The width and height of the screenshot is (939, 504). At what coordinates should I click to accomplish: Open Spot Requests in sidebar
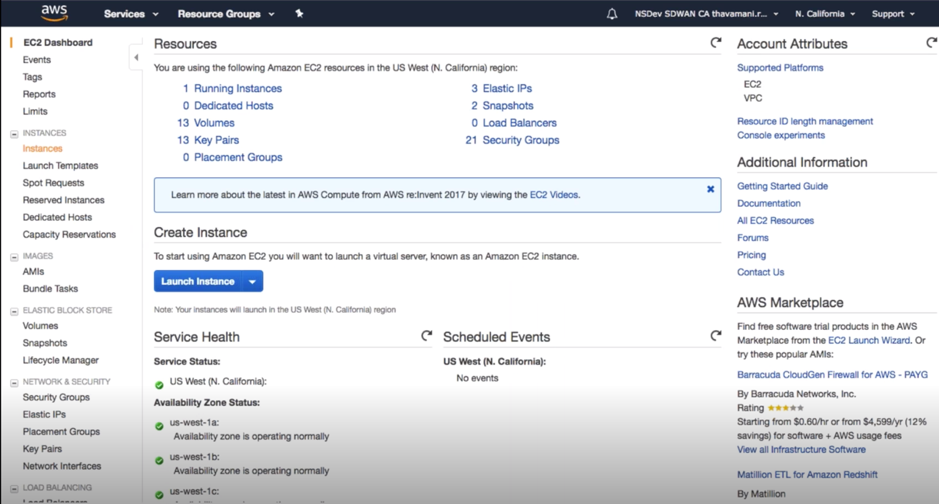coord(53,183)
